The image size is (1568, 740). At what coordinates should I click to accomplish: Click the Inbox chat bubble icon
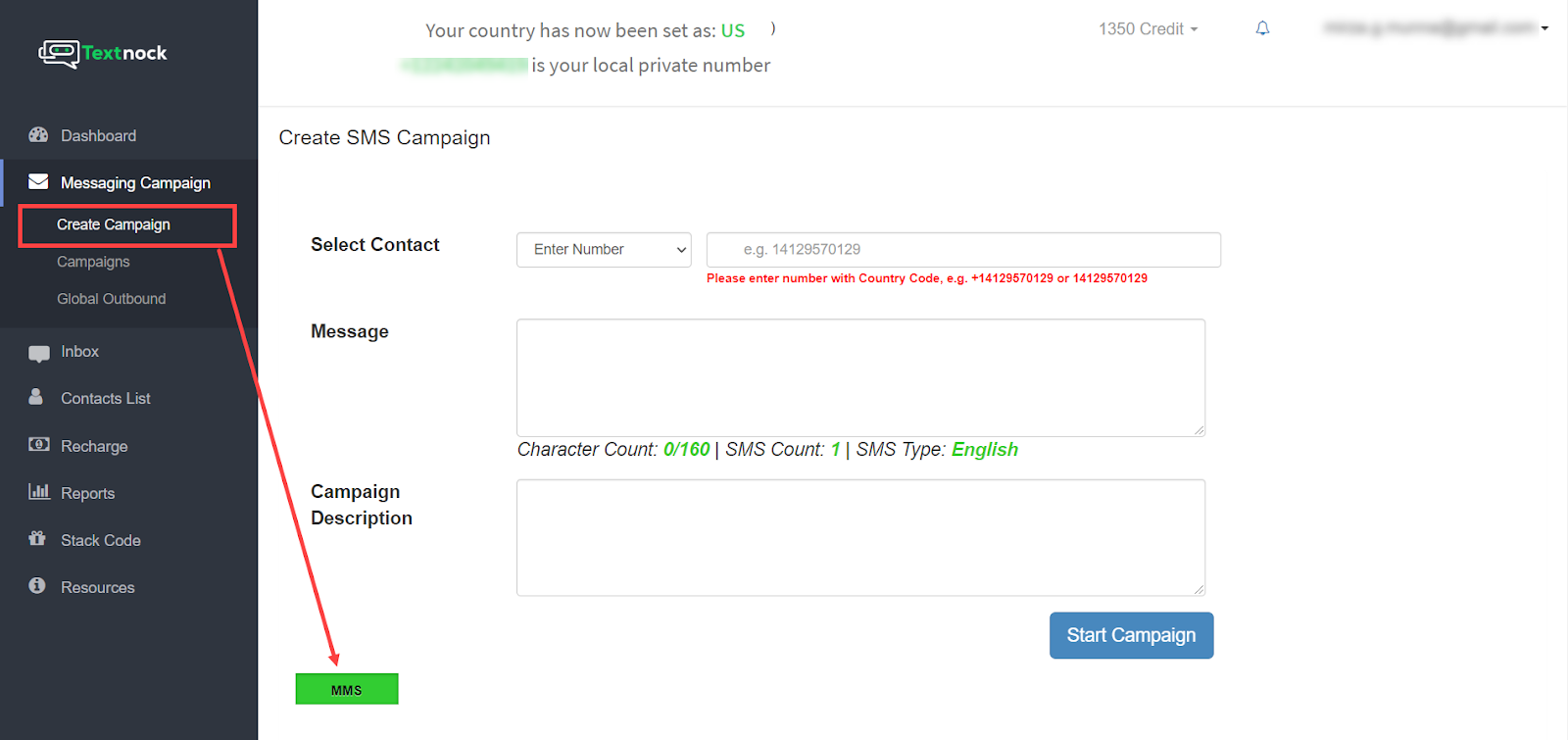38,353
